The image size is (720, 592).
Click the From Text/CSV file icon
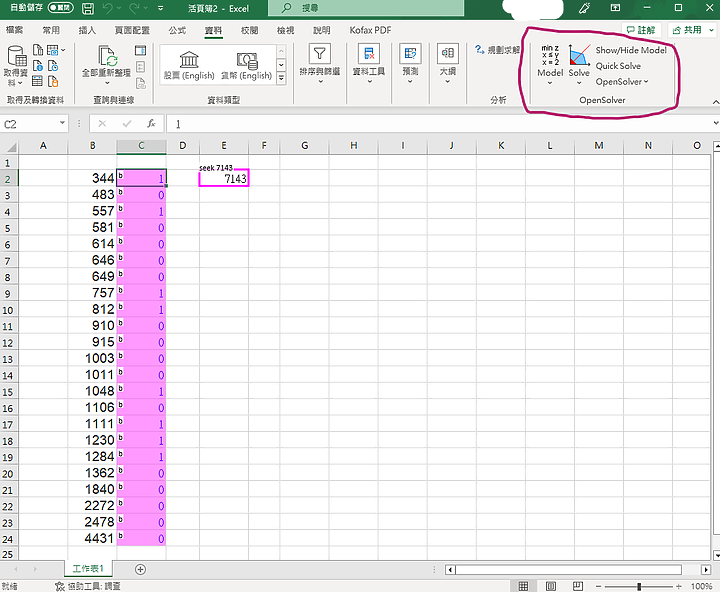(x=38, y=50)
